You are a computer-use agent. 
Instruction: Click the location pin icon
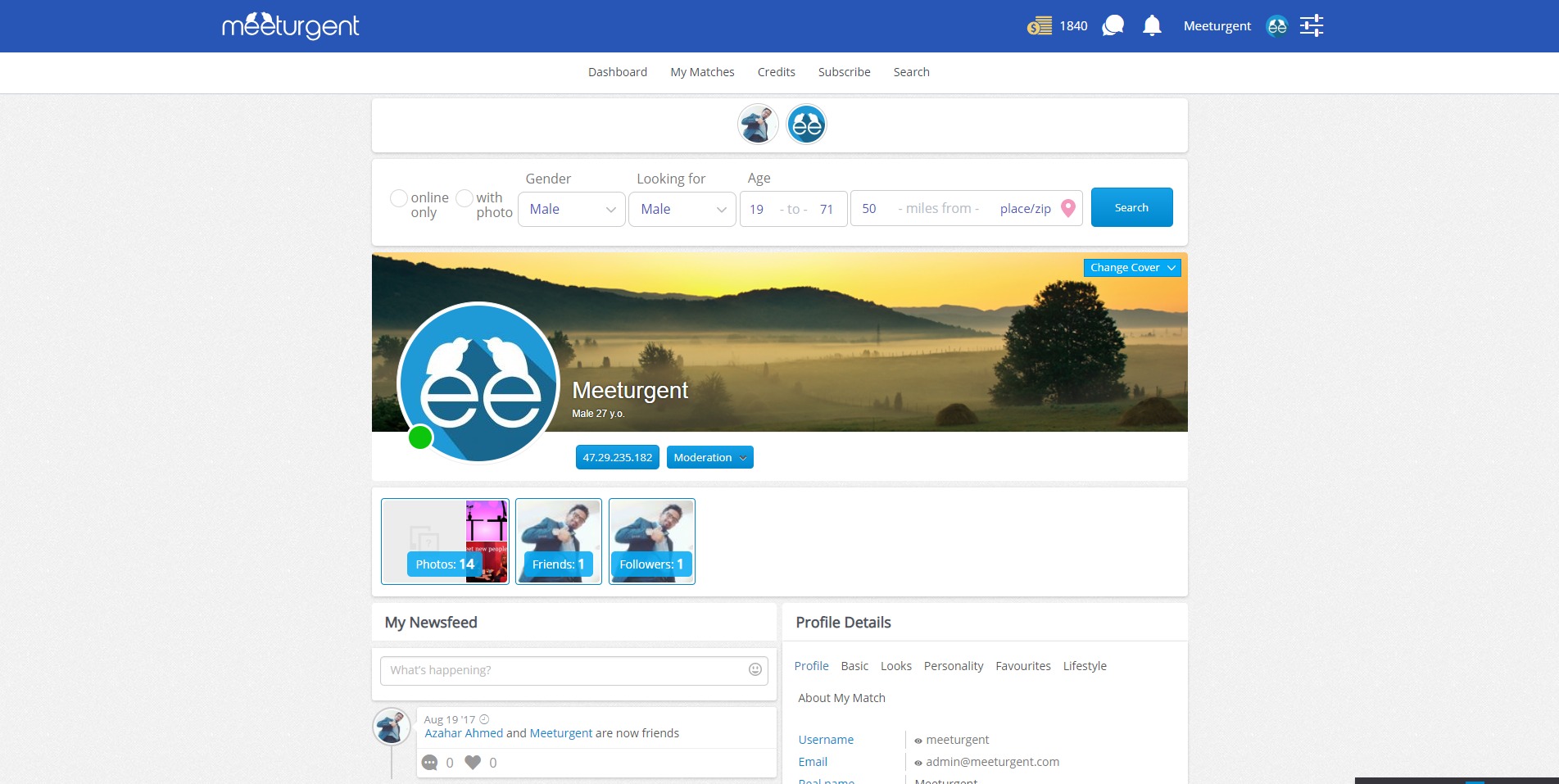1068,208
